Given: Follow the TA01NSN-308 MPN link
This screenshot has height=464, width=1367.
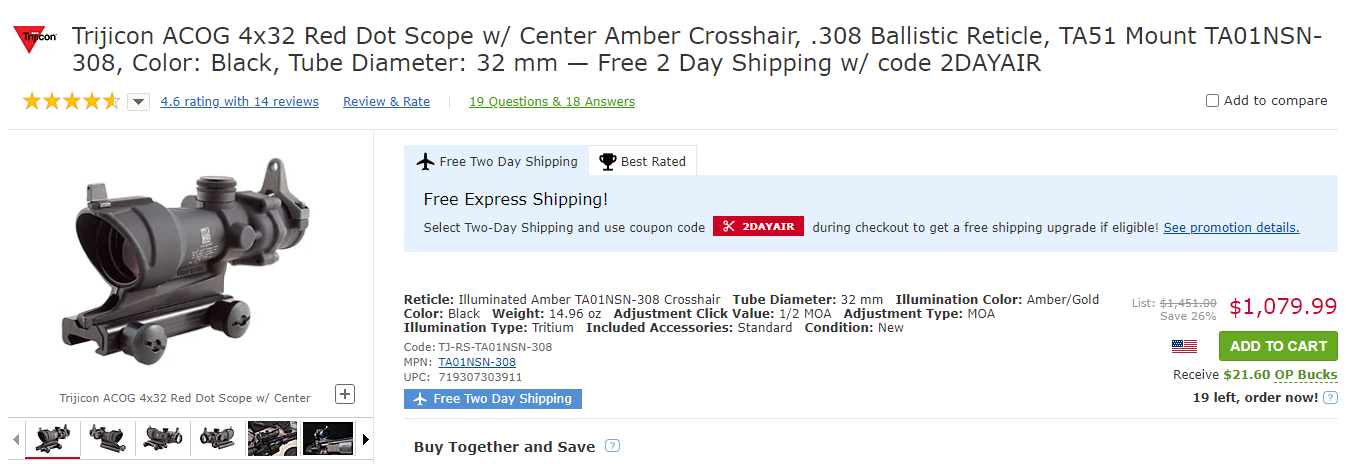Looking at the screenshot, I should coord(477,362).
